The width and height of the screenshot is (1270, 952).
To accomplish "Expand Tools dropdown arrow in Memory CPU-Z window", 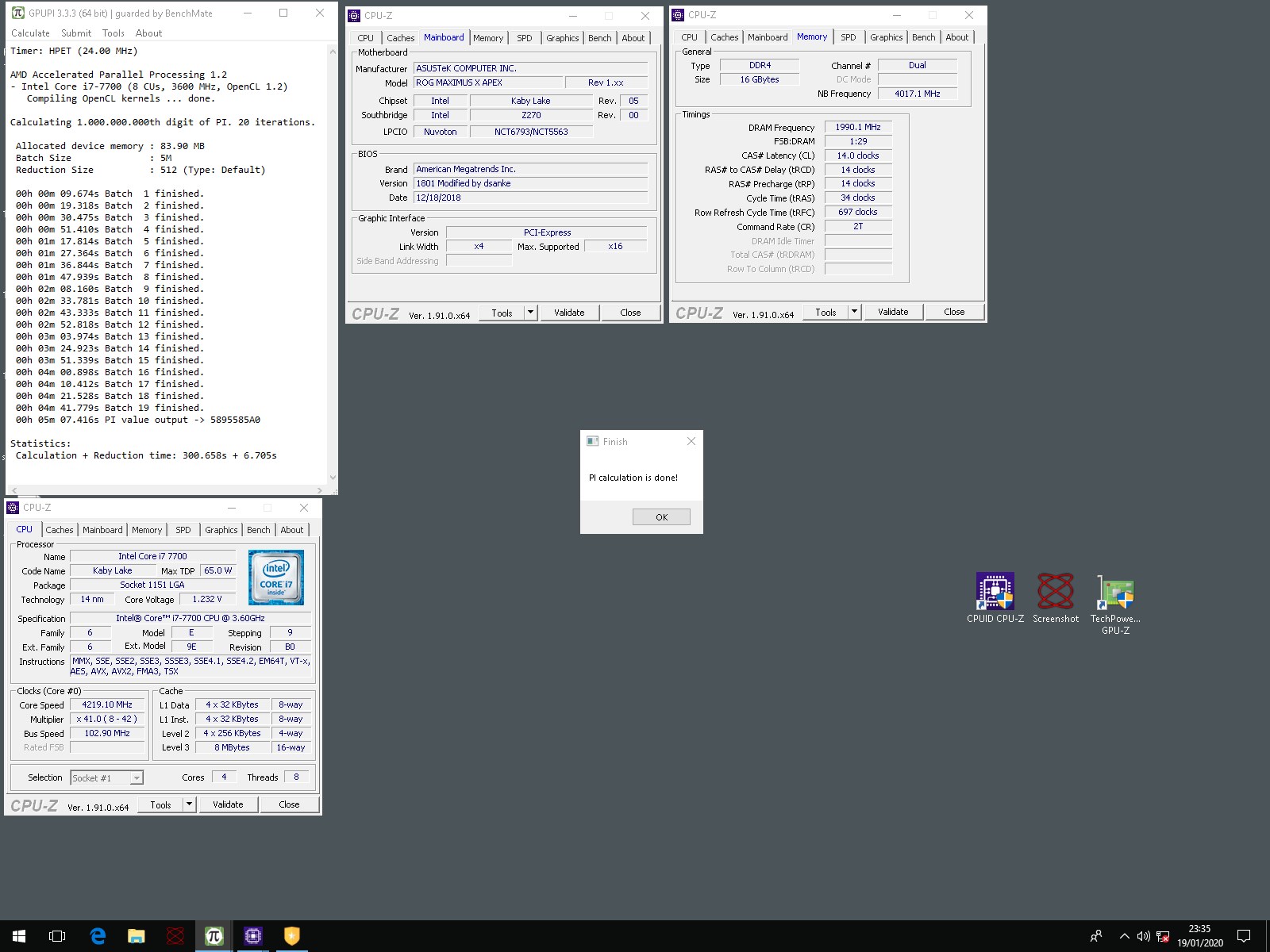I will pyautogui.click(x=855, y=312).
